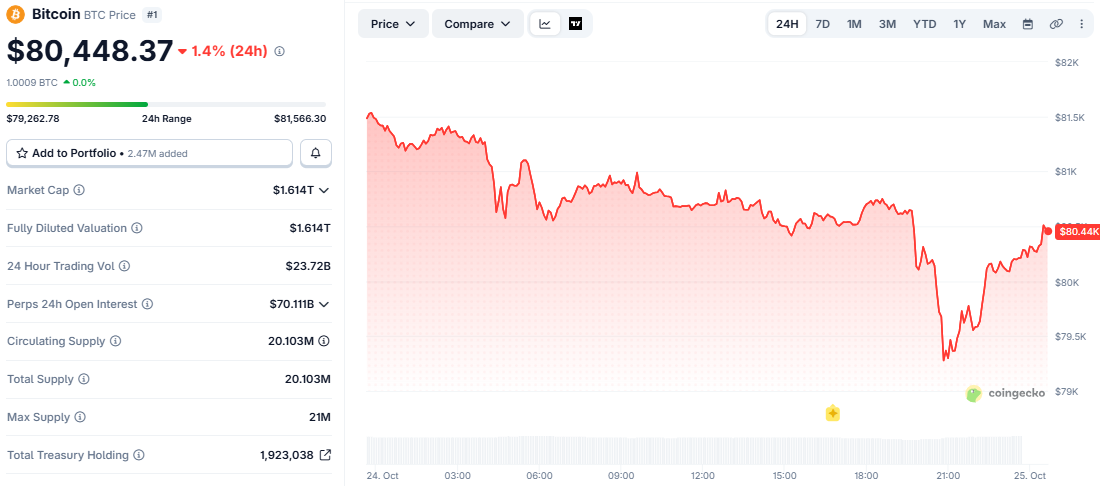
Task: Switch to the line chart view icon
Action: pyautogui.click(x=545, y=24)
